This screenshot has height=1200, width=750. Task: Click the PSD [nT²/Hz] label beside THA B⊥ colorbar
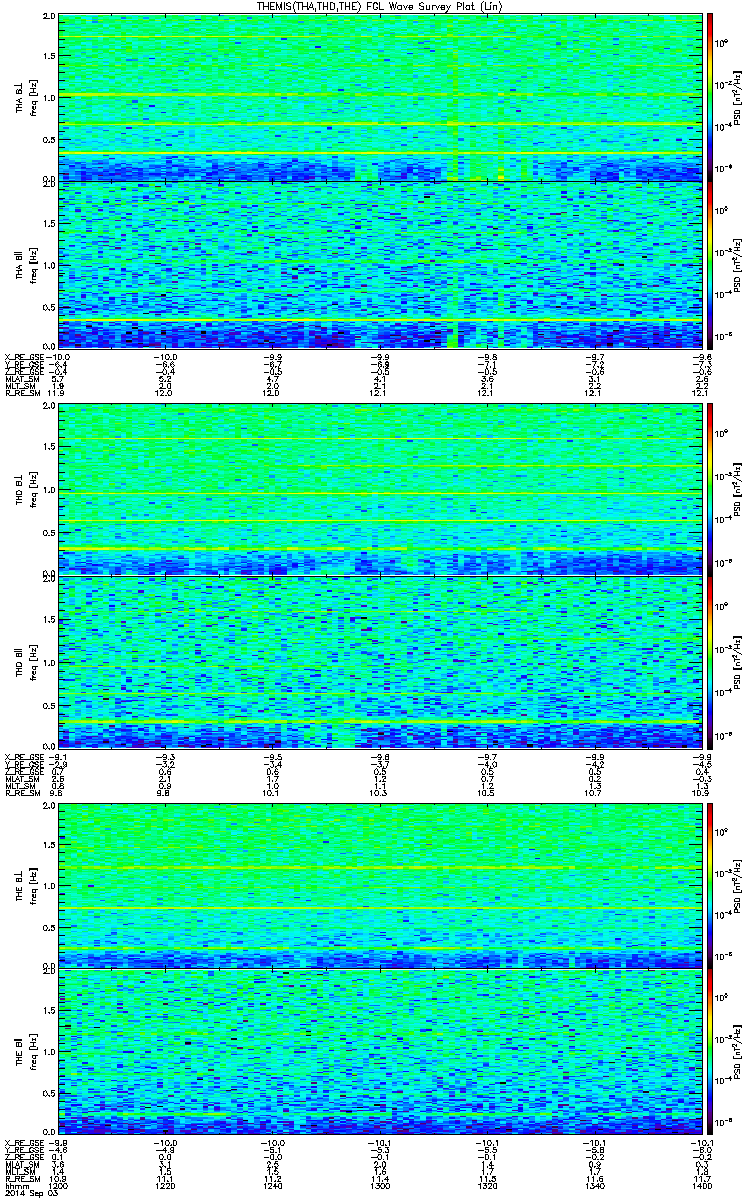[x=739, y=98]
